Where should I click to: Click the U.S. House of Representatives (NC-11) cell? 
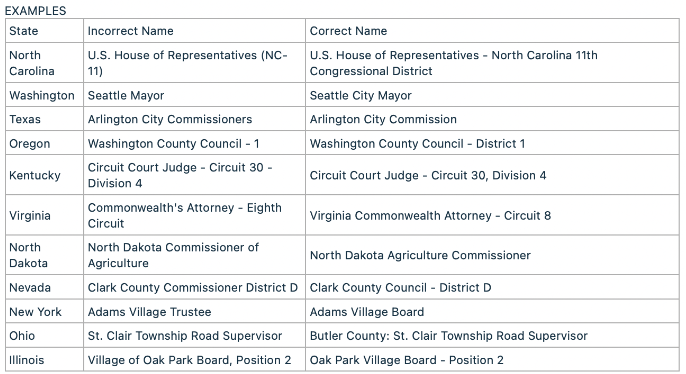pos(194,63)
